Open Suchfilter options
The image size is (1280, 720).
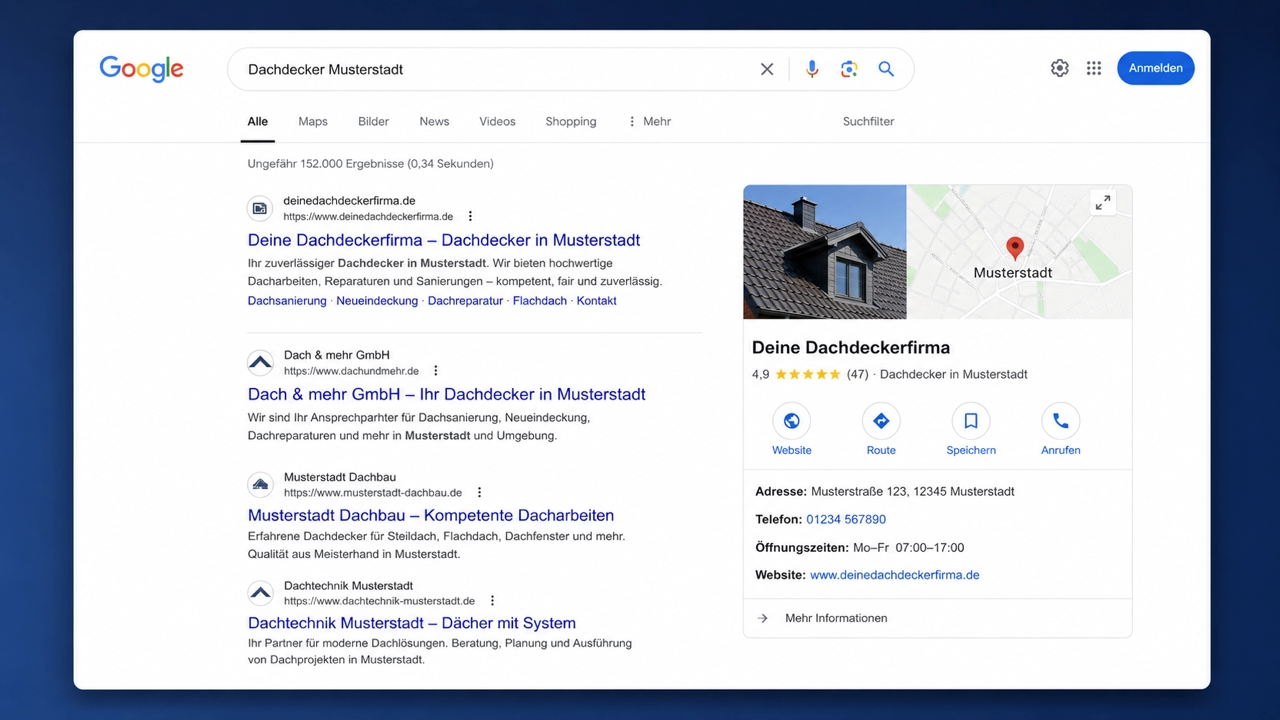[868, 121]
